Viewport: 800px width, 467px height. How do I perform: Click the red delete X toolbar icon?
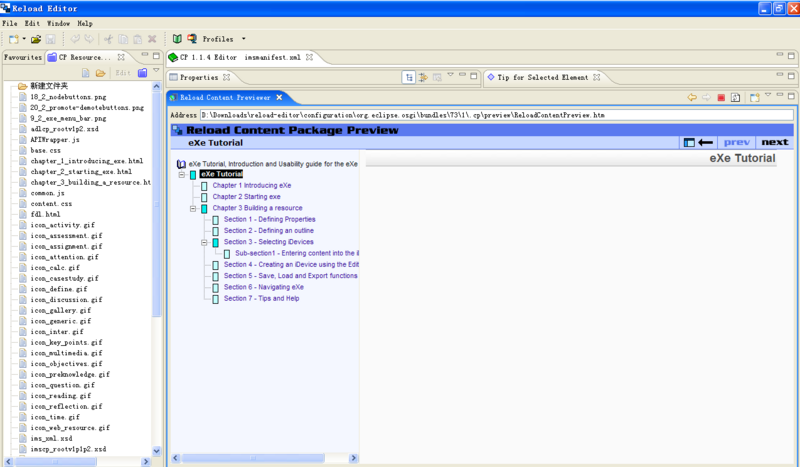[152, 39]
